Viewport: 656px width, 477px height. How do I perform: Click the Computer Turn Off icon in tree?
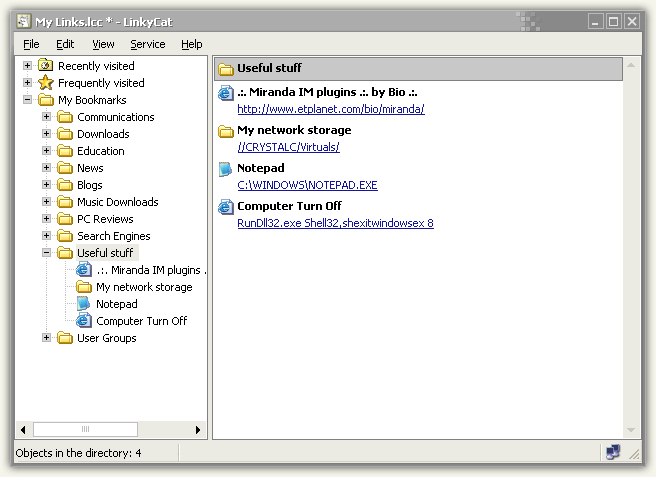pyautogui.click(x=84, y=321)
